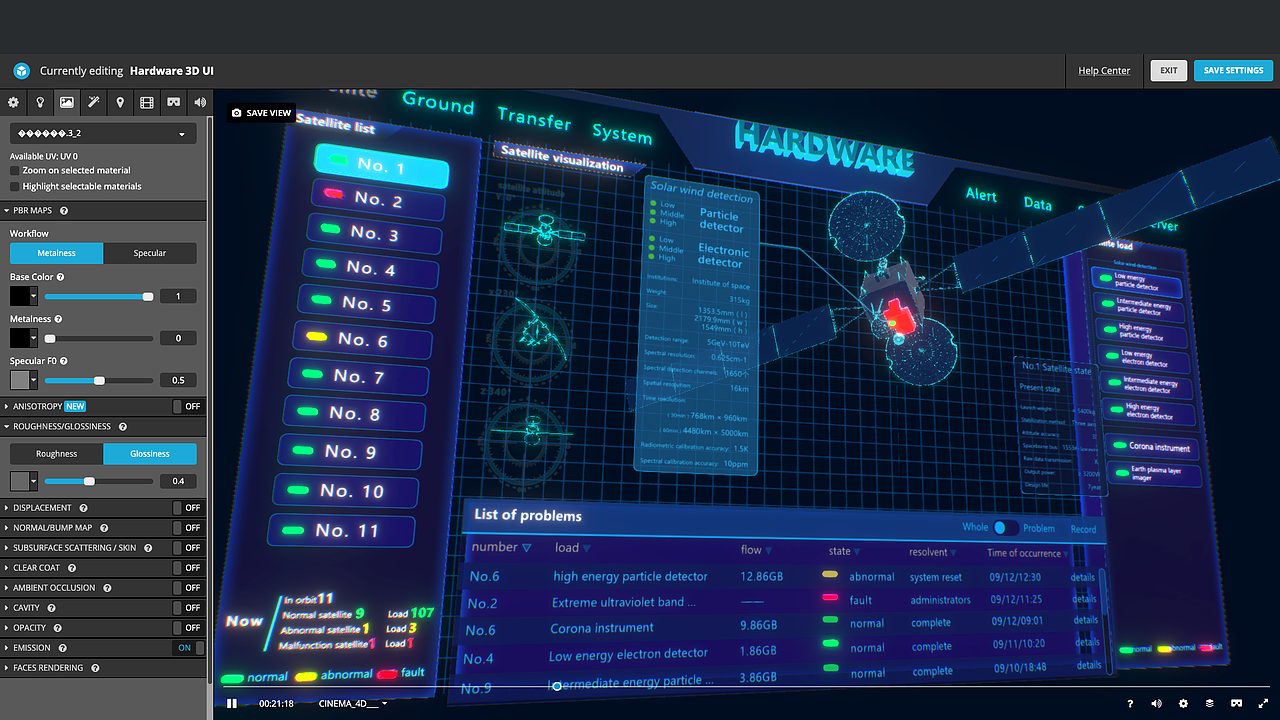Screen dimensions: 1280x720
Task: Open the model inspector layers icon
Action: 1210,704
